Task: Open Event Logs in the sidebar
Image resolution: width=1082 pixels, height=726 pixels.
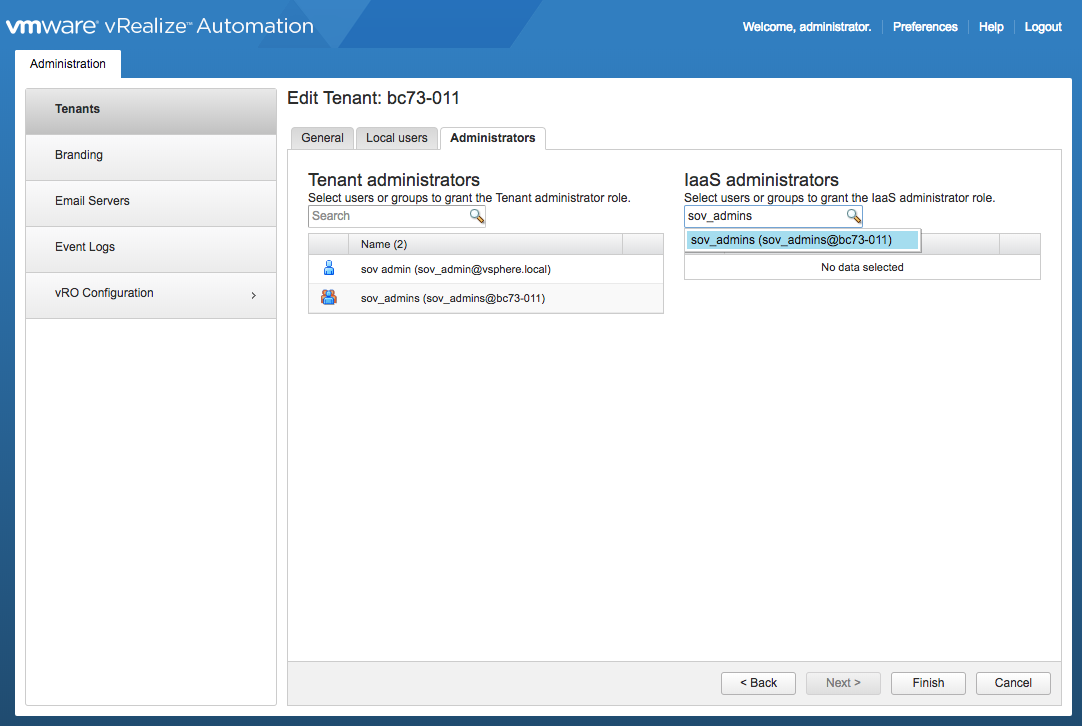Action: coord(151,249)
